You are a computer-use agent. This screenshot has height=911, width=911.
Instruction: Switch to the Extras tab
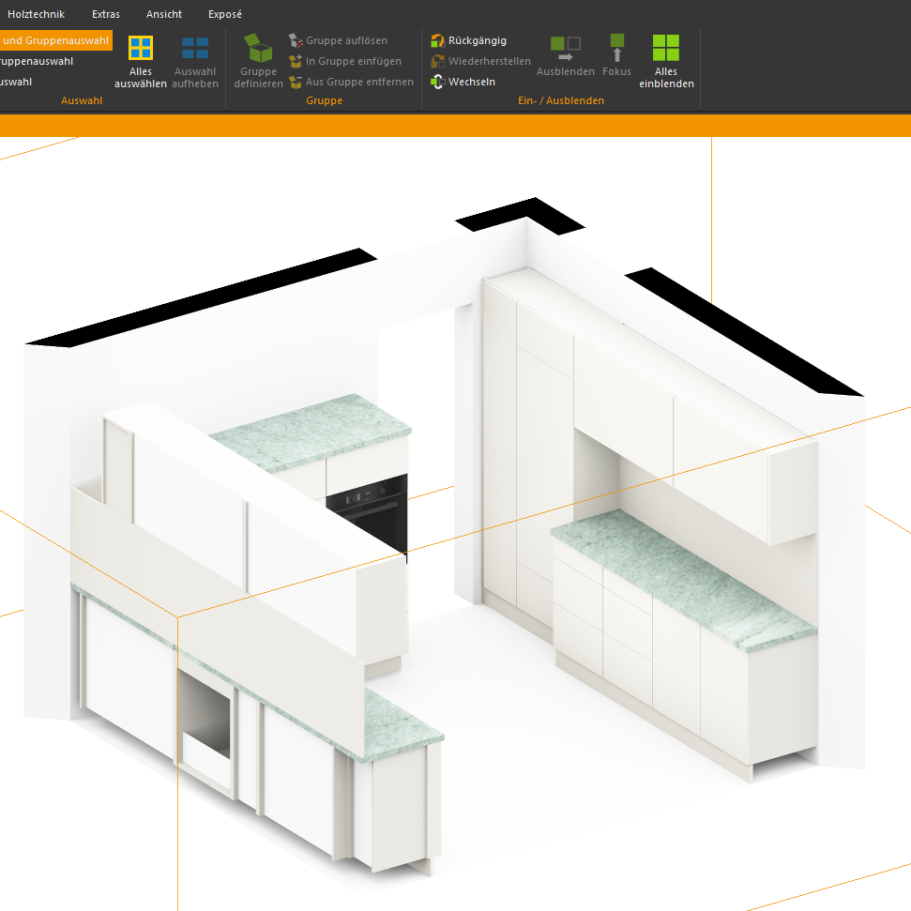pos(105,14)
